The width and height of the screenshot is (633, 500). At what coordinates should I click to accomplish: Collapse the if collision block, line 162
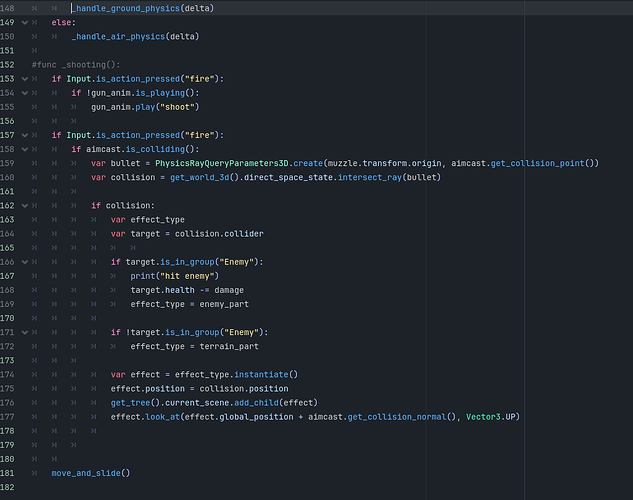(x=25, y=206)
